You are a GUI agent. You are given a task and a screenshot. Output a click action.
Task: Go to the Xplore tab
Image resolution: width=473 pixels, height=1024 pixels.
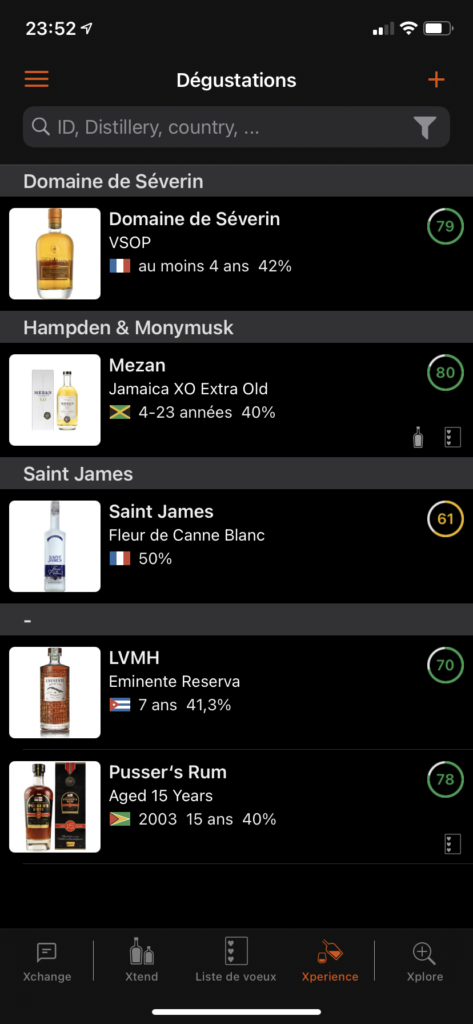point(424,961)
